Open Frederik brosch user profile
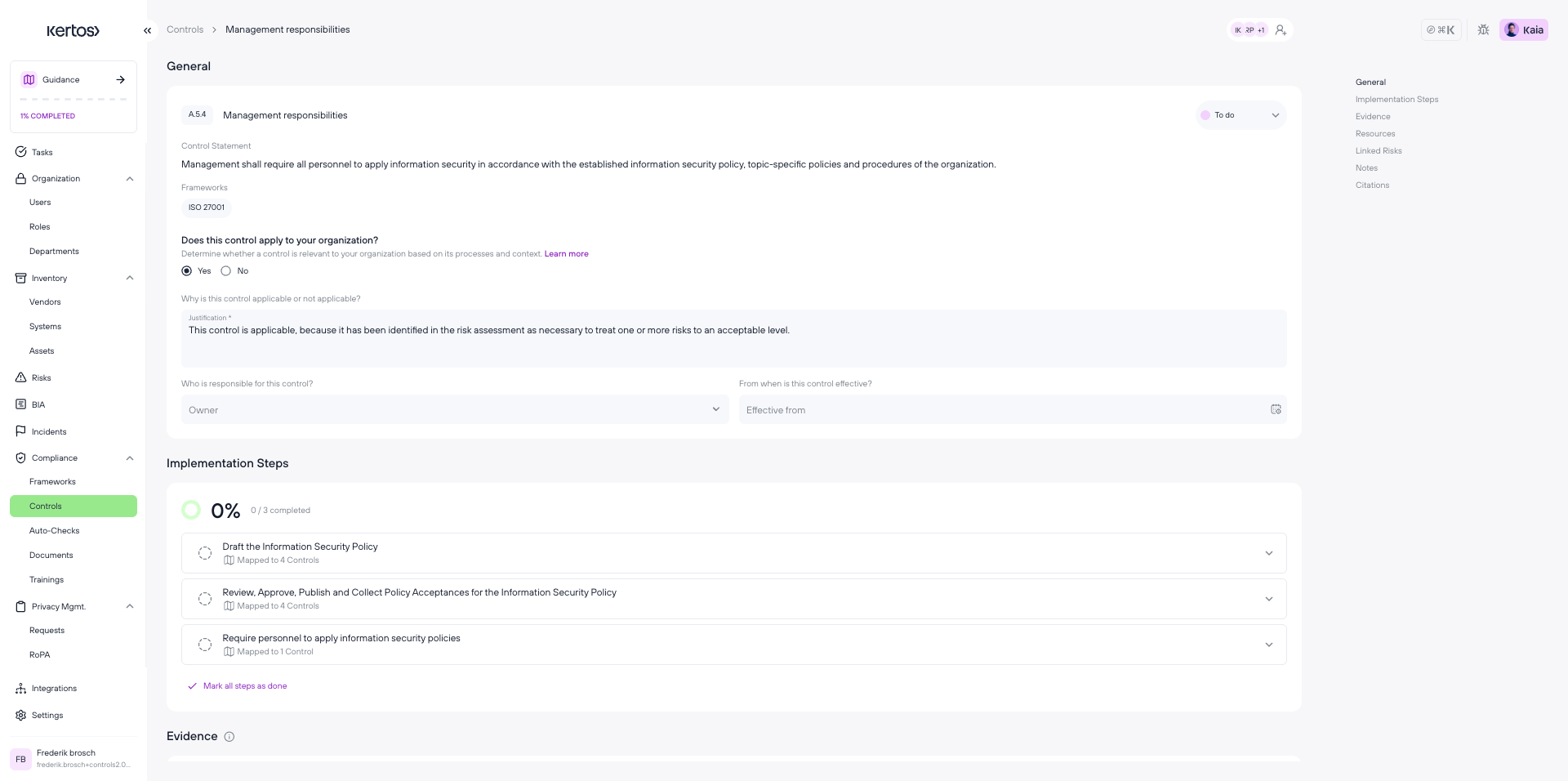The height and width of the screenshot is (781, 1568). (73, 759)
